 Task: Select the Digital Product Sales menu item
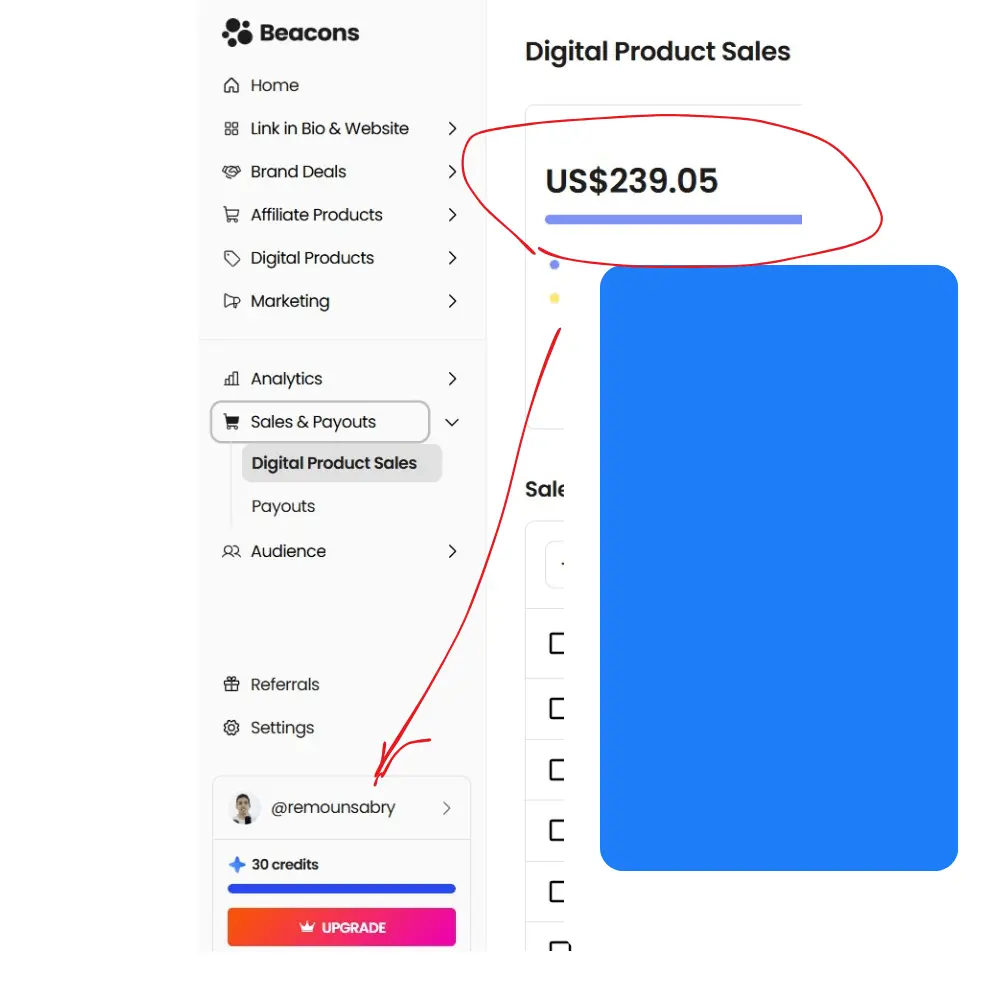(334, 463)
